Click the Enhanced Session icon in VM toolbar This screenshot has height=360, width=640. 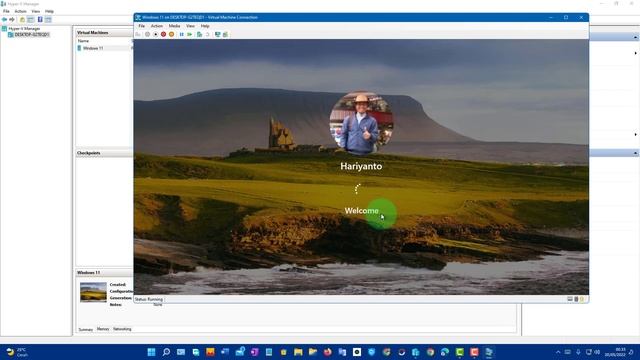point(218,35)
